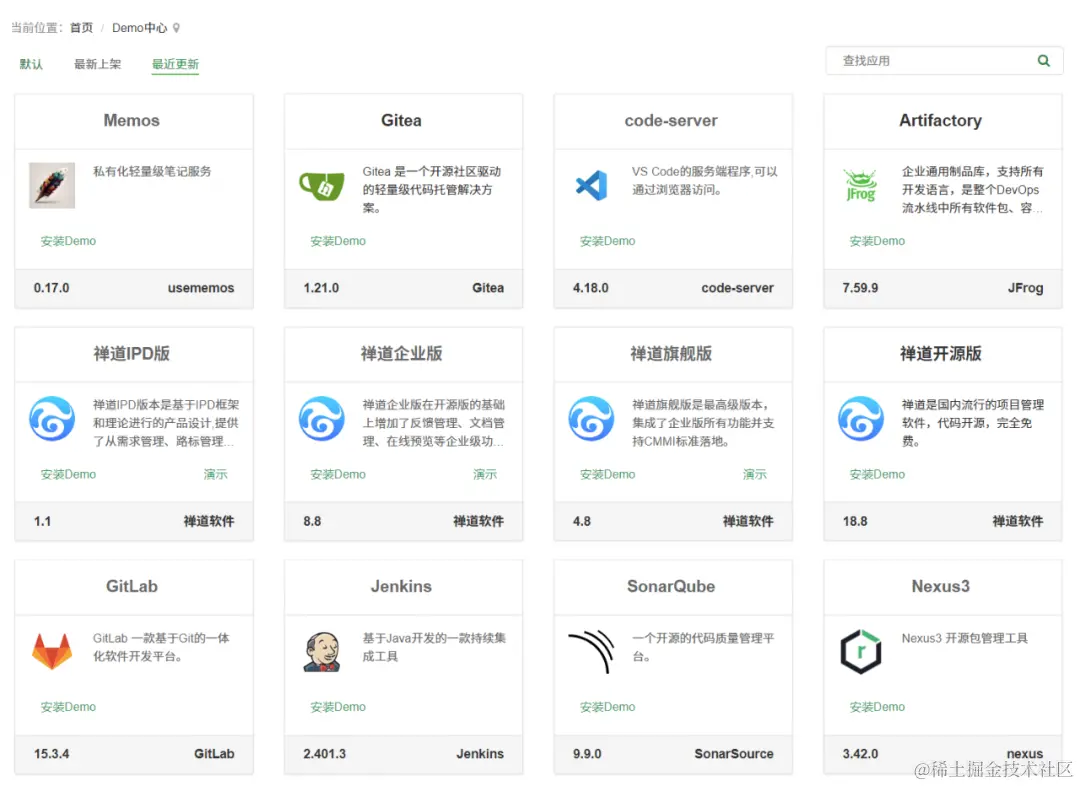Click 安装Demo under Memos
This screenshot has height=786, width=1080.
pyautogui.click(x=67, y=241)
